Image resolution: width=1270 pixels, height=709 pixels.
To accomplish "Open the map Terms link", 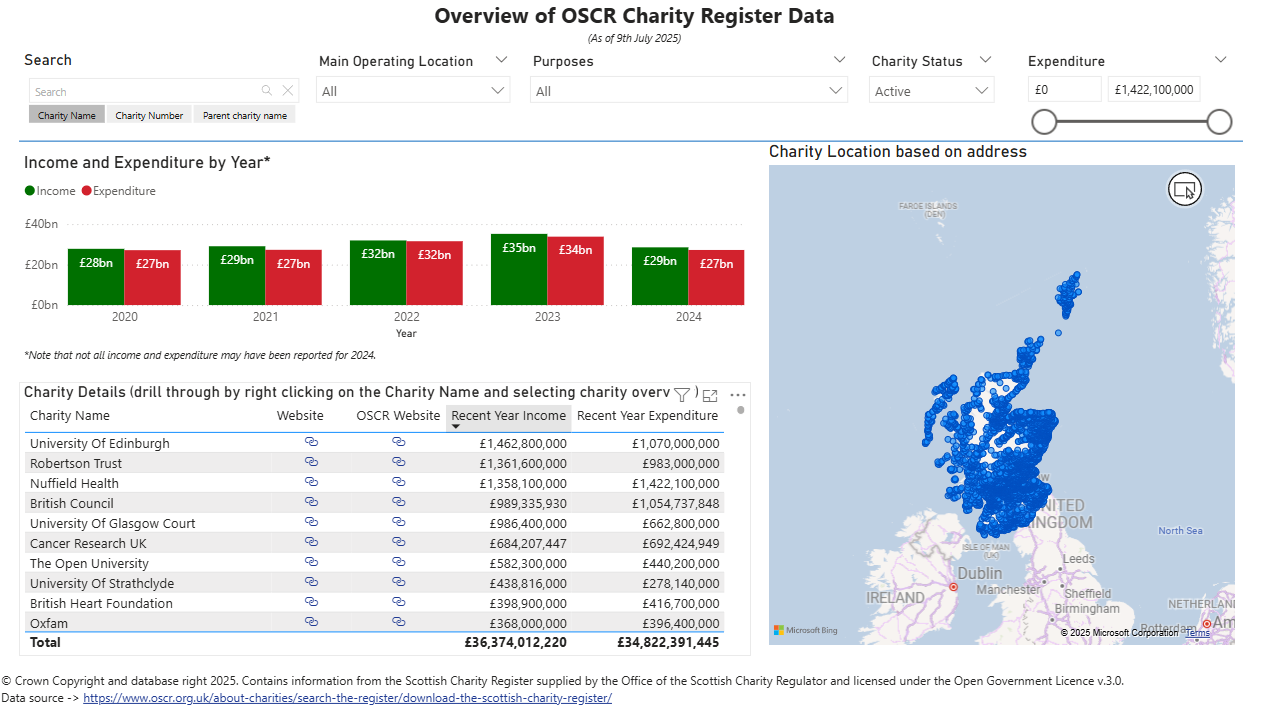I will pyautogui.click(x=1197, y=633).
